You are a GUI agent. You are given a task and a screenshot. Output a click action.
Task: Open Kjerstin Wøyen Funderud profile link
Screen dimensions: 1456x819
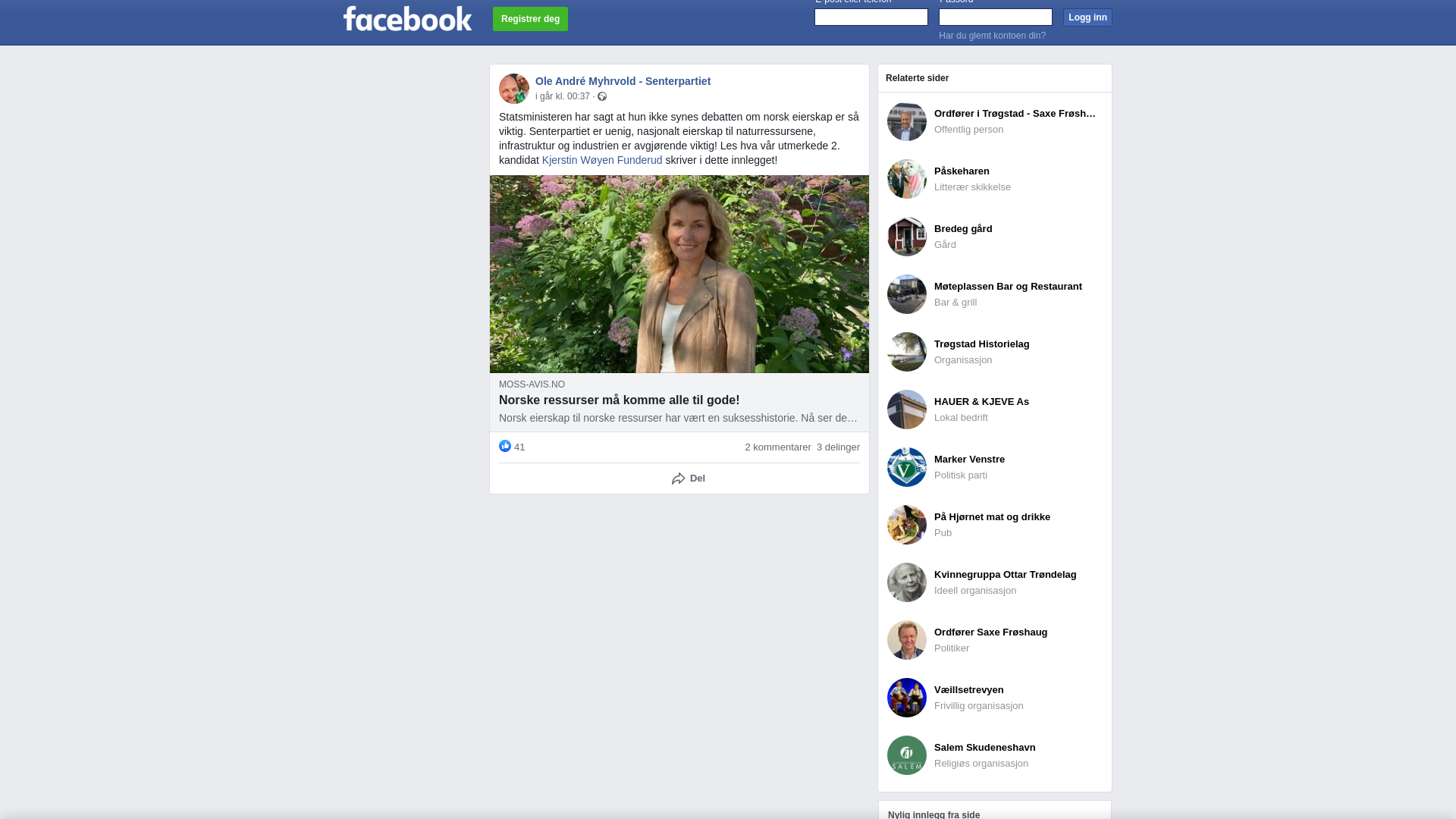tap(602, 160)
